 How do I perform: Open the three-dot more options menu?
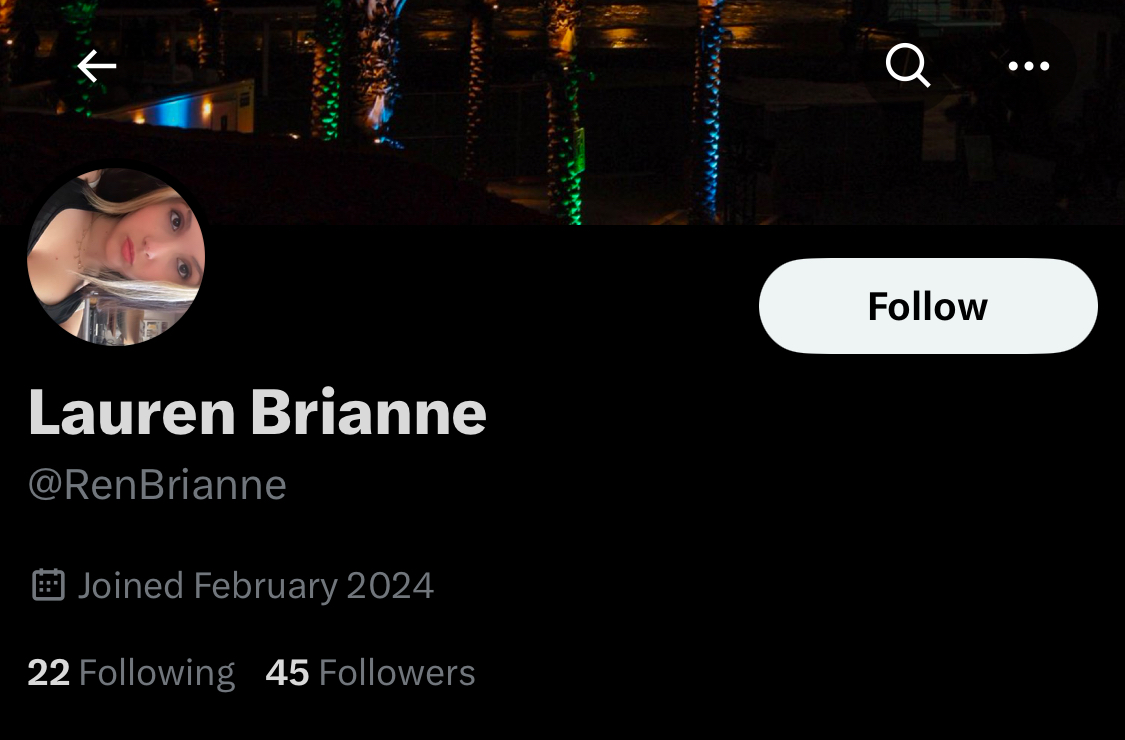click(x=1028, y=66)
